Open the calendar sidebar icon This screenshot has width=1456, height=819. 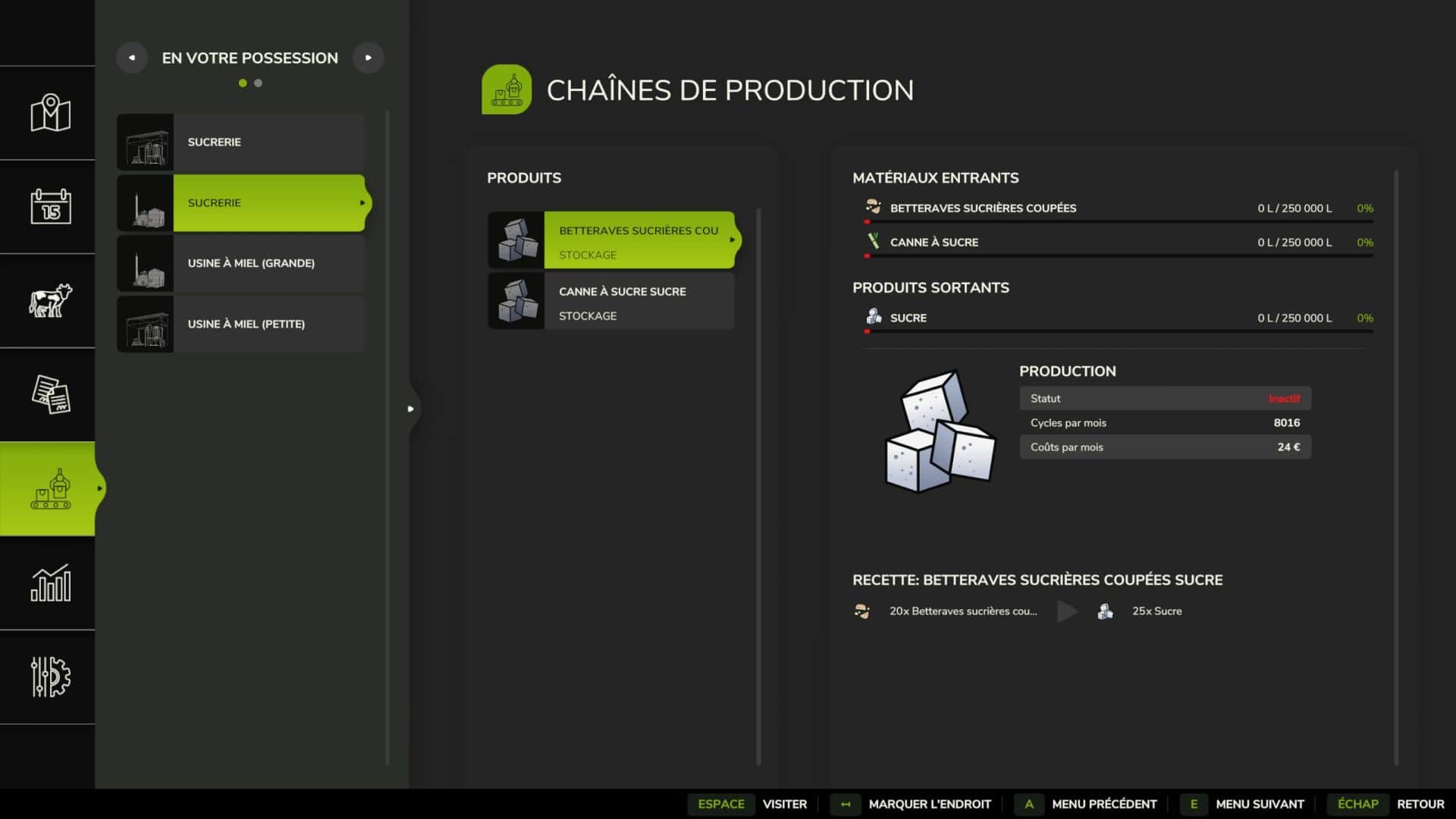(x=50, y=206)
